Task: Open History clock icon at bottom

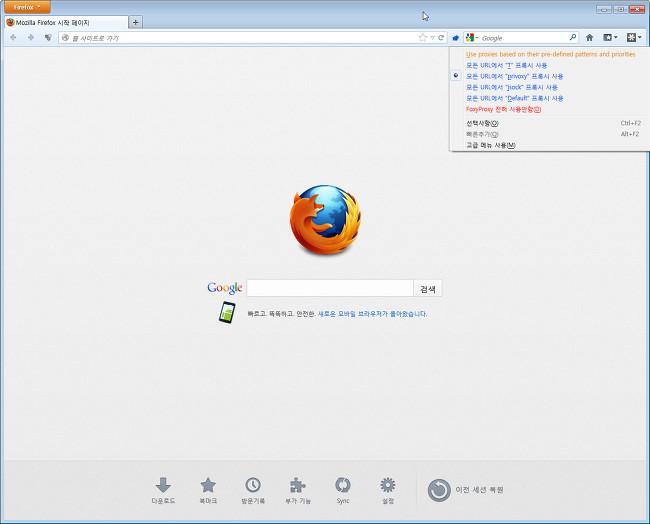Action: pos(253,490)
